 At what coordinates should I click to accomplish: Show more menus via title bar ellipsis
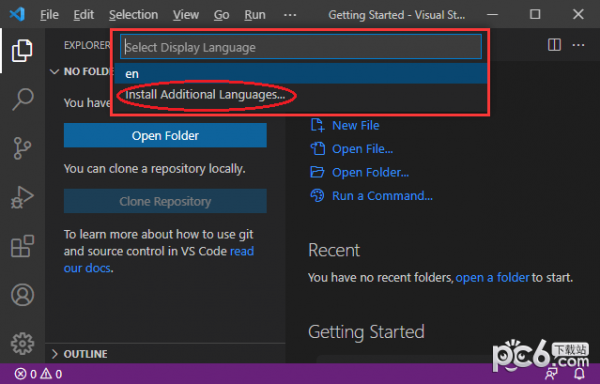(290, 15)
